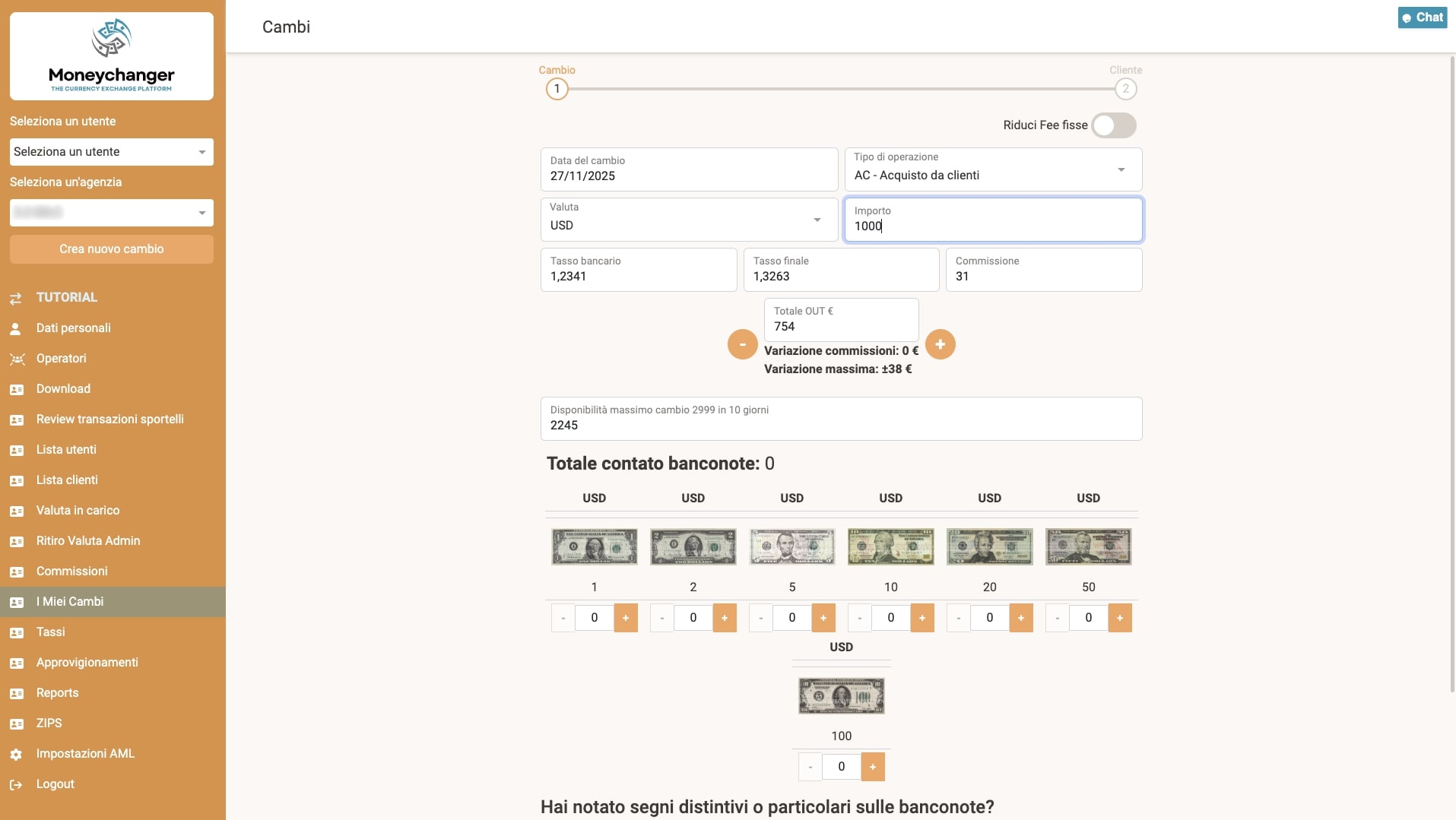1456x820 pixels.
Task: Click the Dati personali user icon
Action: (16, 329)
